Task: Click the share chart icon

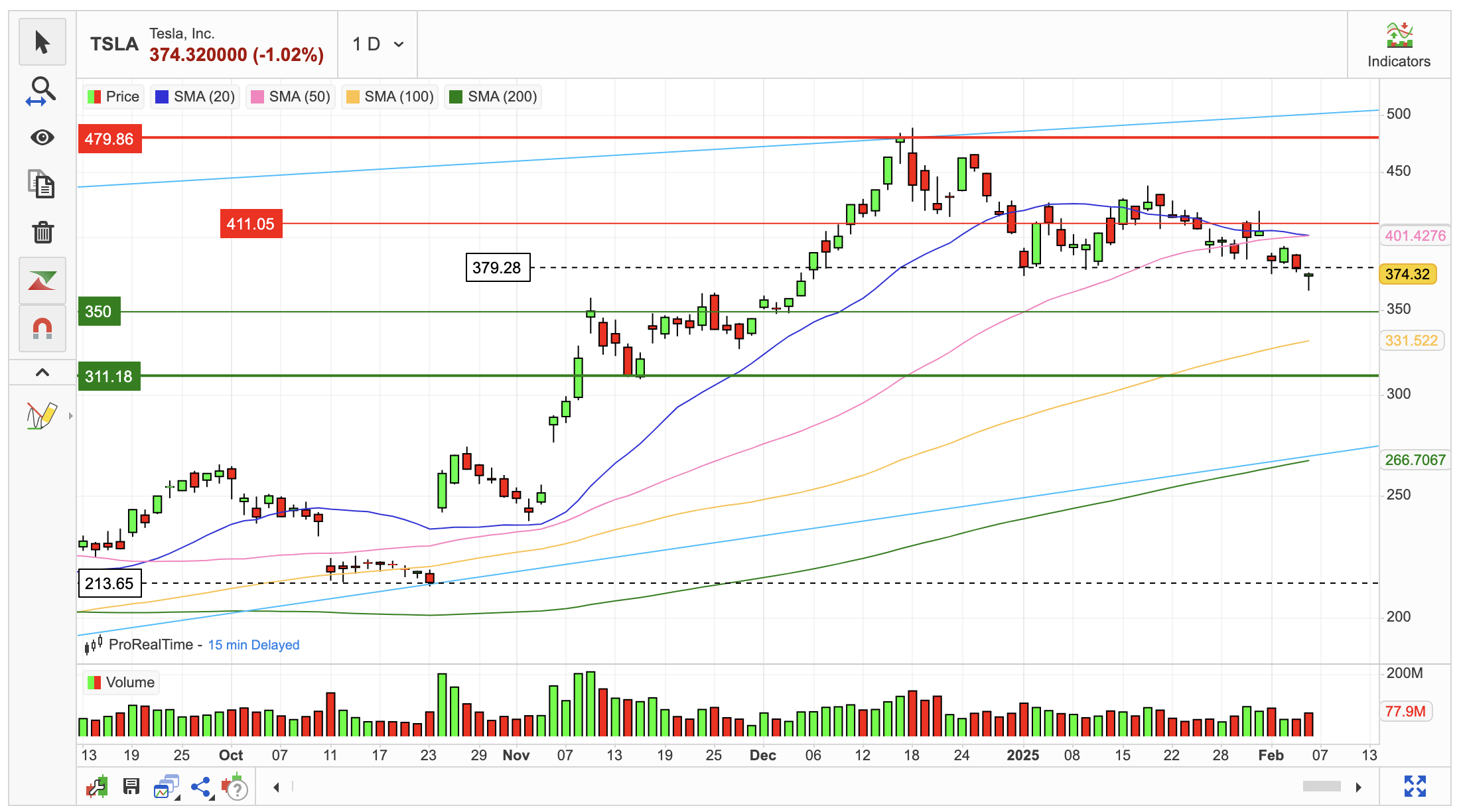Action: 201,787
